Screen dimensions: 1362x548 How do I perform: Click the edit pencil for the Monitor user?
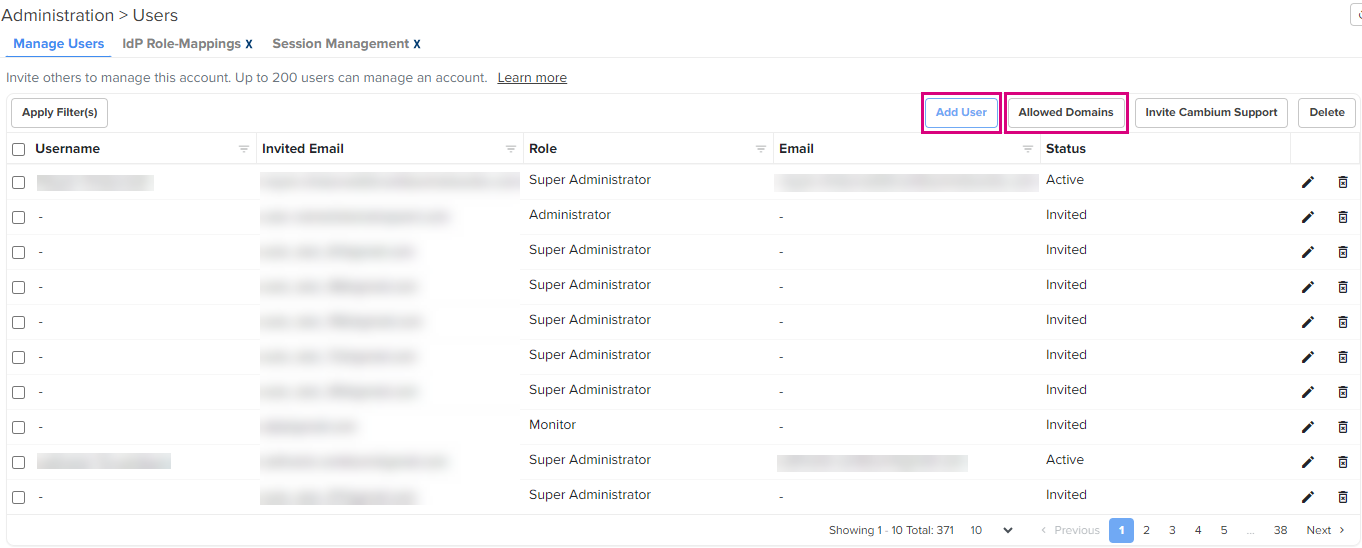[1307, 427]
